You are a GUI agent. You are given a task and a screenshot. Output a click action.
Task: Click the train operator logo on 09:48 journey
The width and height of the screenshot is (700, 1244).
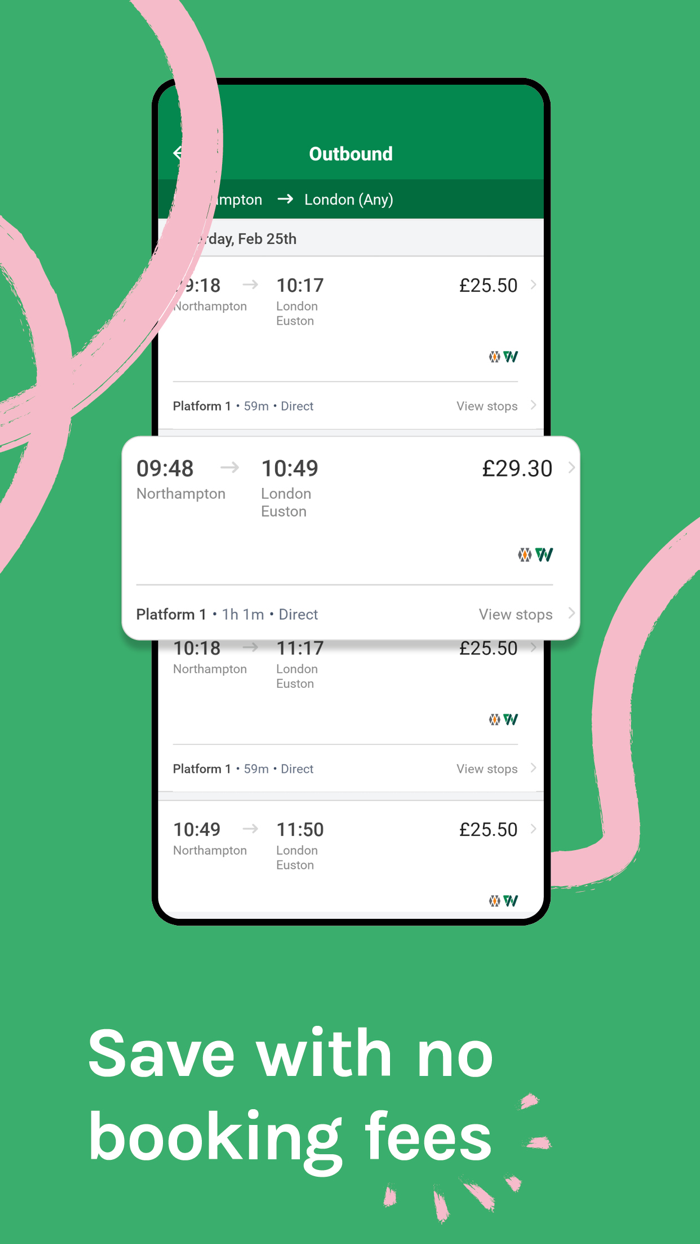(535, 554)
